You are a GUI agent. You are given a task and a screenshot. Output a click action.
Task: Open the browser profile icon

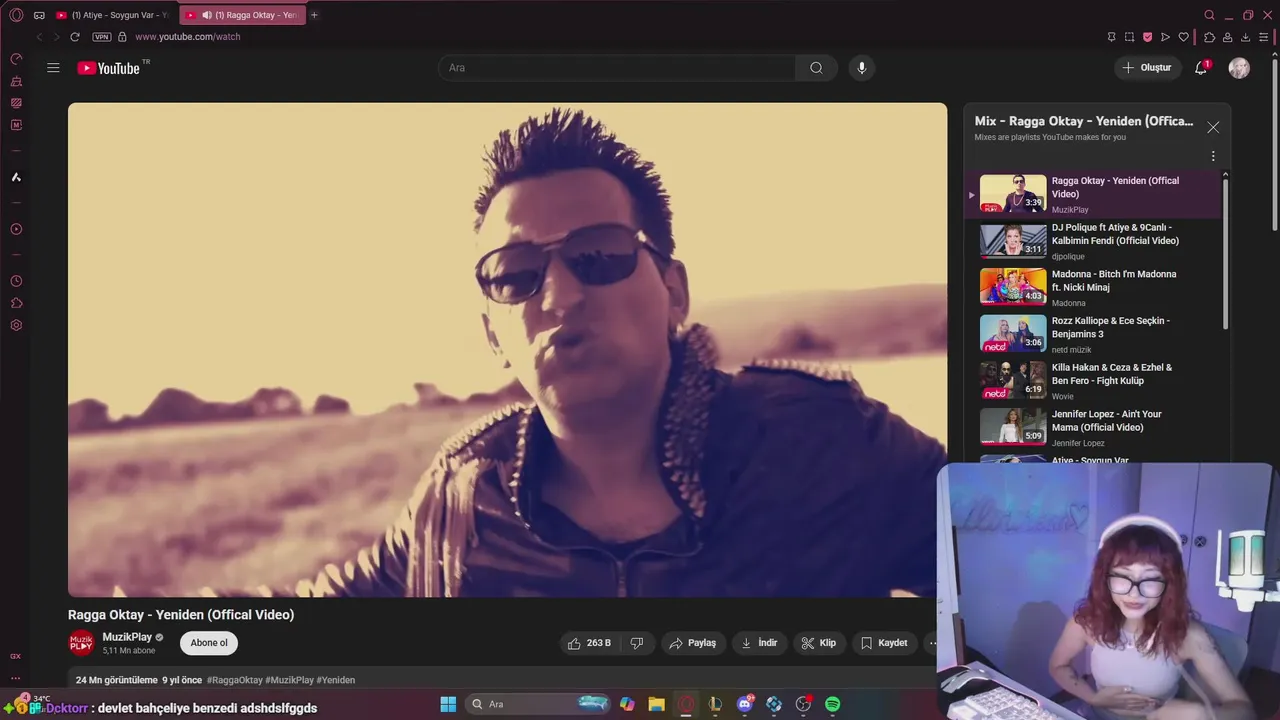[x=1227, y=37]
